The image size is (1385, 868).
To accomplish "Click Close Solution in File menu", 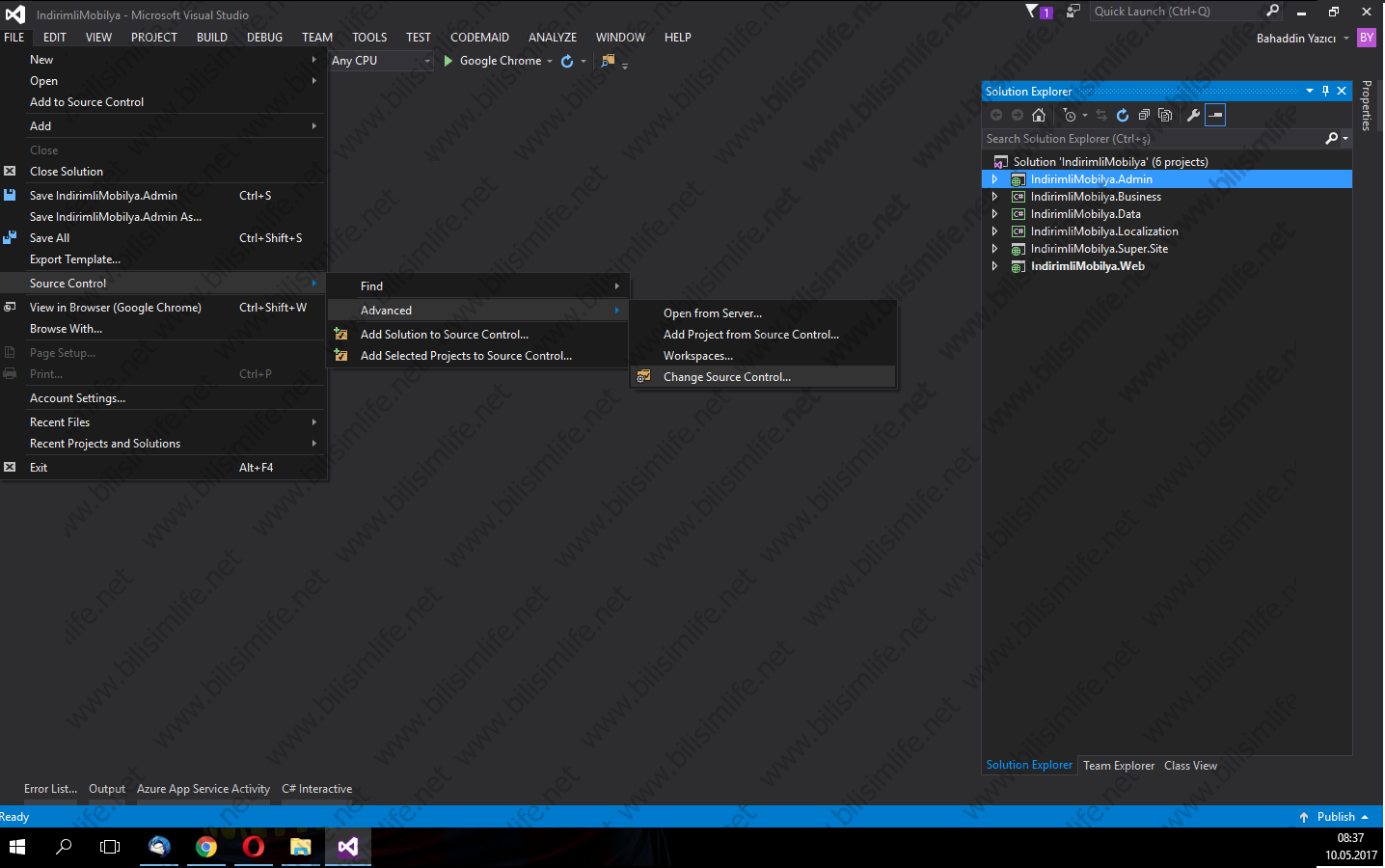I will [163, 172].
